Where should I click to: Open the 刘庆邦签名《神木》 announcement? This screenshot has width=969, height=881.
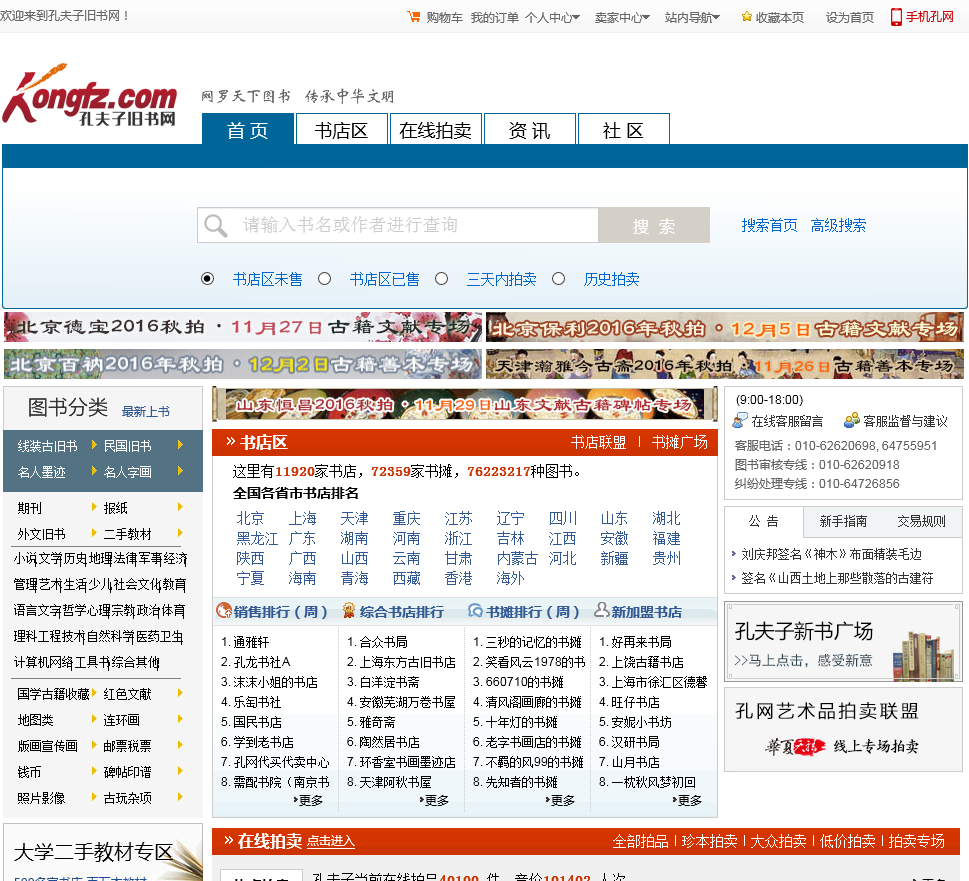coord(831,554)
